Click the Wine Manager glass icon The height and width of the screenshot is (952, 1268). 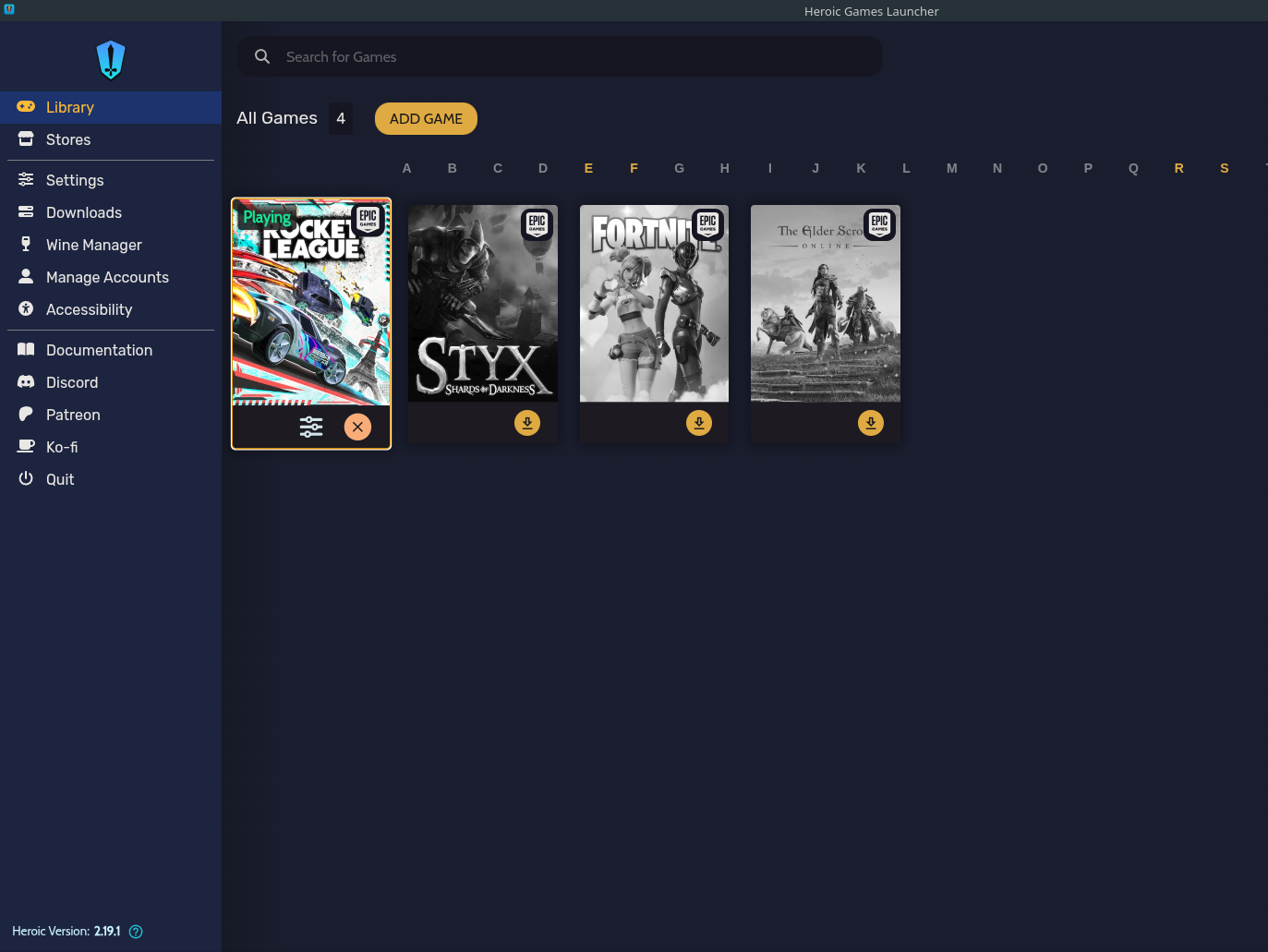(x=26, y=244)
